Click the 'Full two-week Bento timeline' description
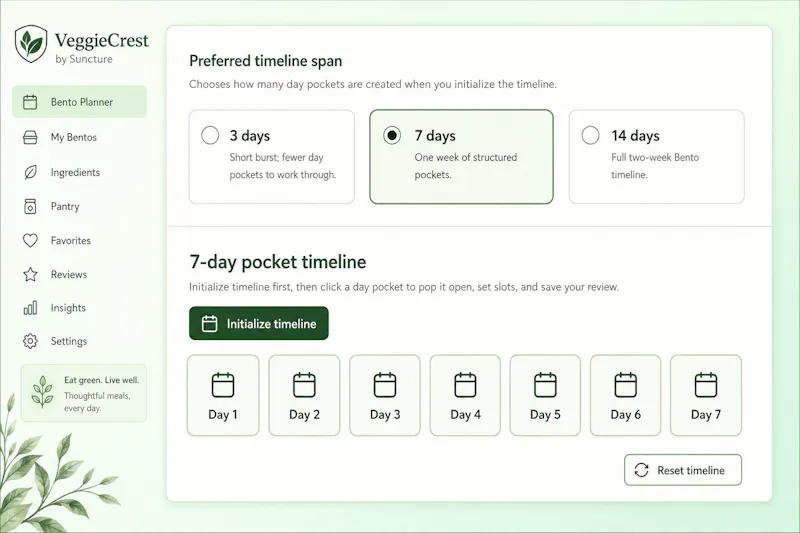This screenshot has width=800, height=533. click(x=655, y=166)
